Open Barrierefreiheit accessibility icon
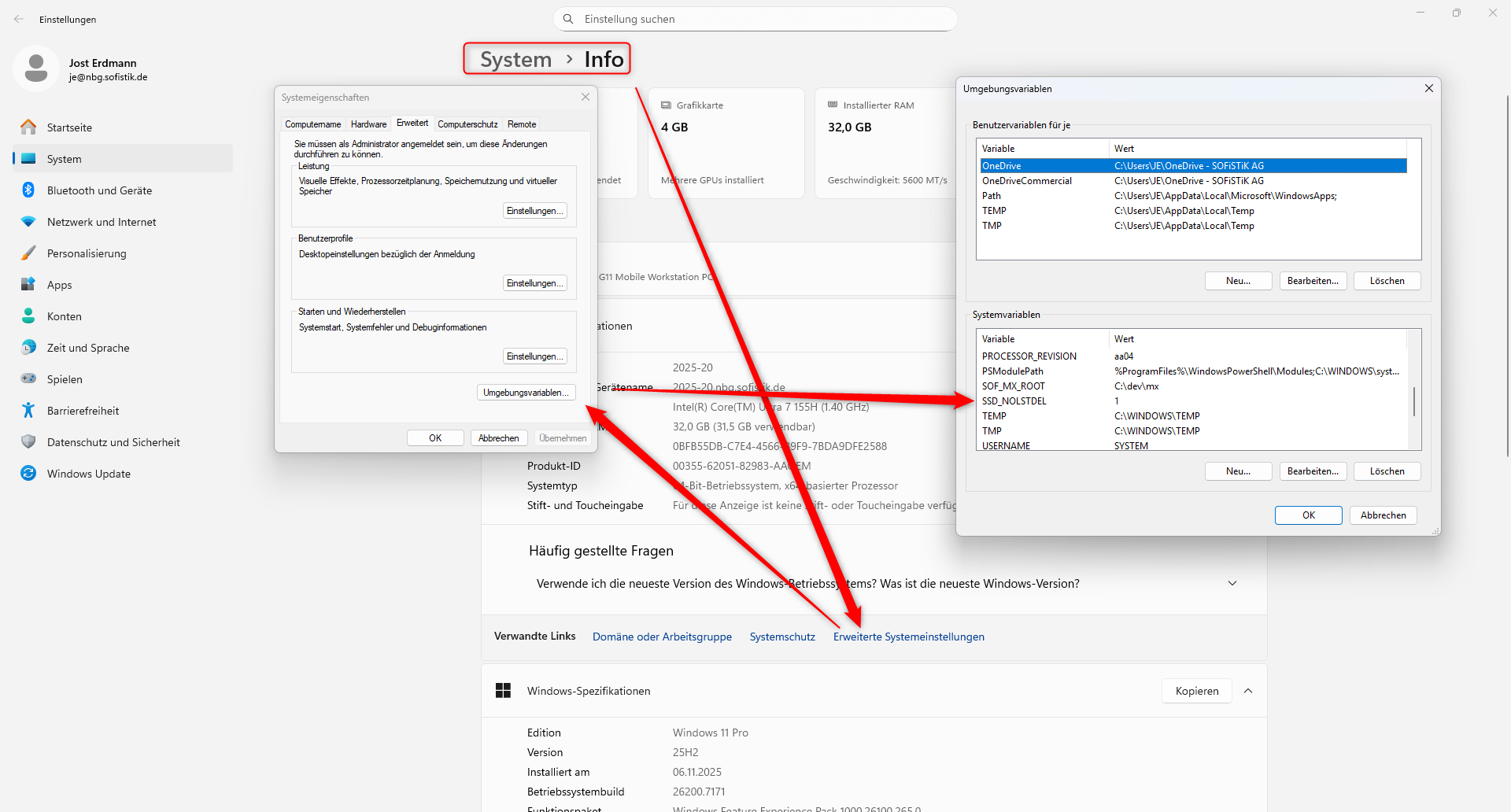This screenshot has width=1511, height=812. [x=28, y=411]
